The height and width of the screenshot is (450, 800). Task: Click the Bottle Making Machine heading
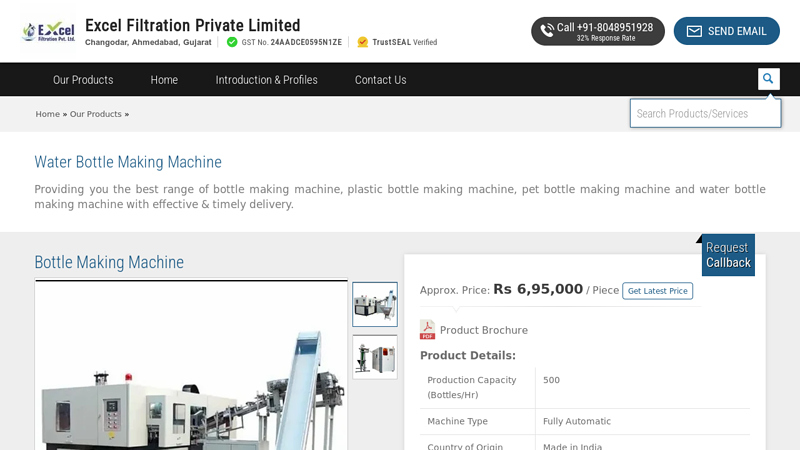point(109,262)
